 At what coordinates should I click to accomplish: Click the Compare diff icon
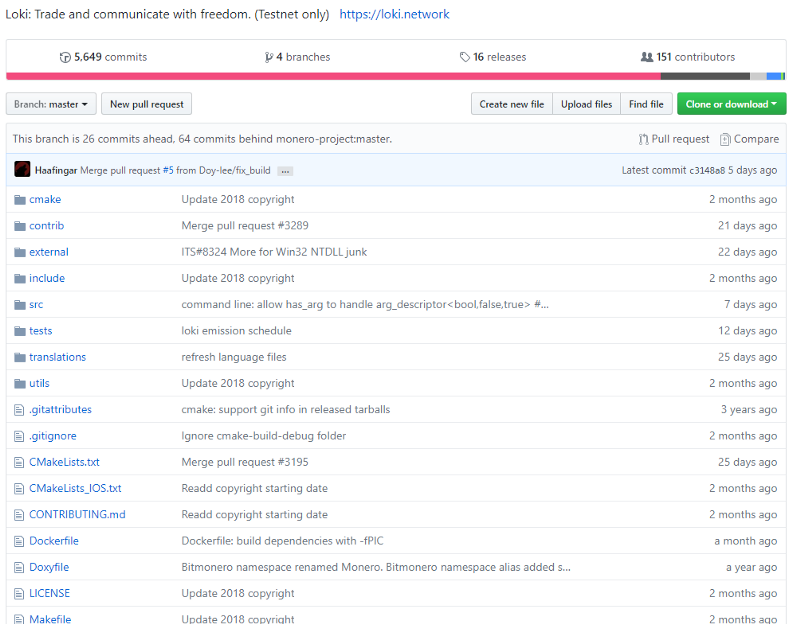(725, 139)
